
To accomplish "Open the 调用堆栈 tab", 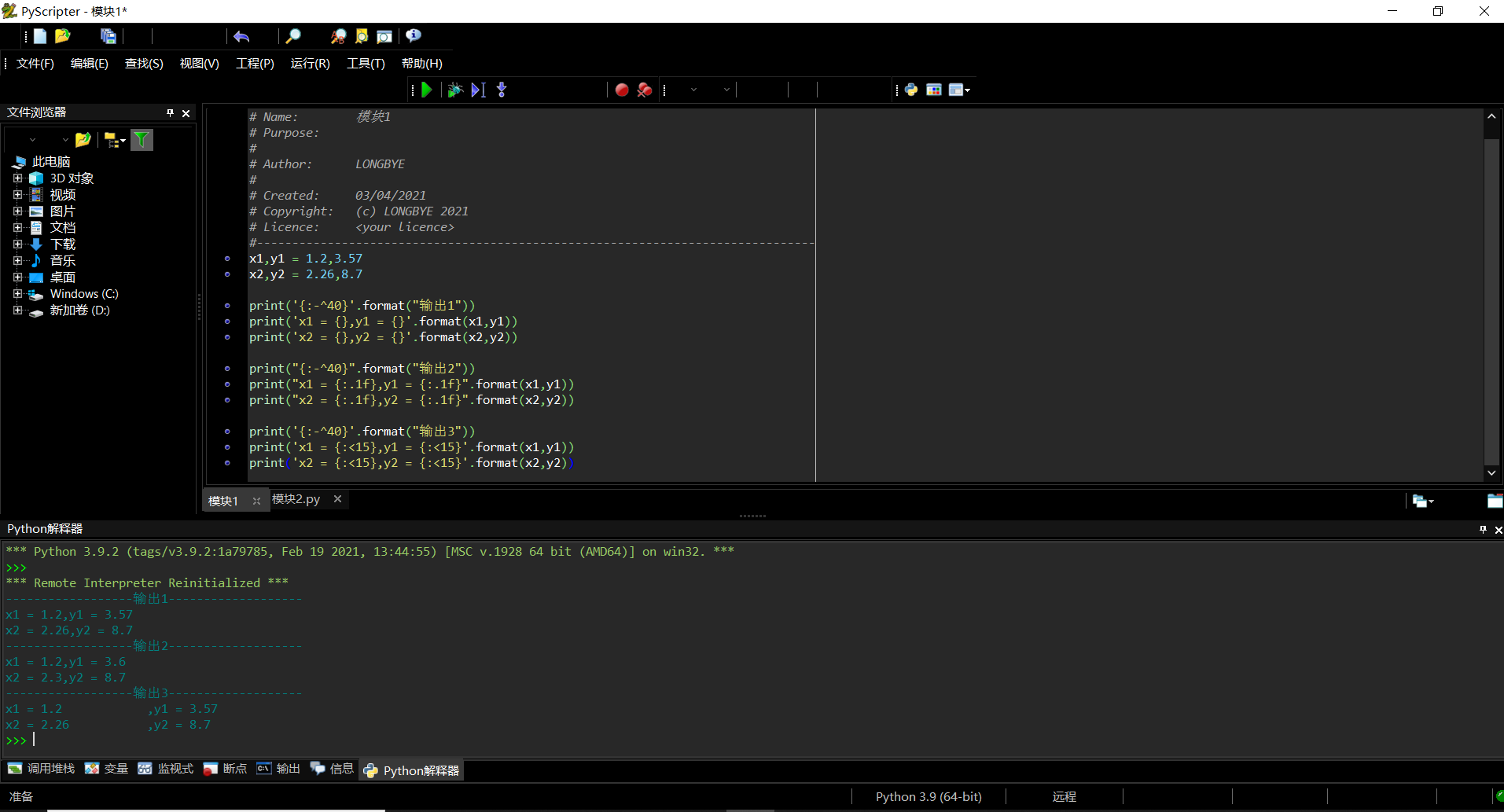I will coord(42,769).
